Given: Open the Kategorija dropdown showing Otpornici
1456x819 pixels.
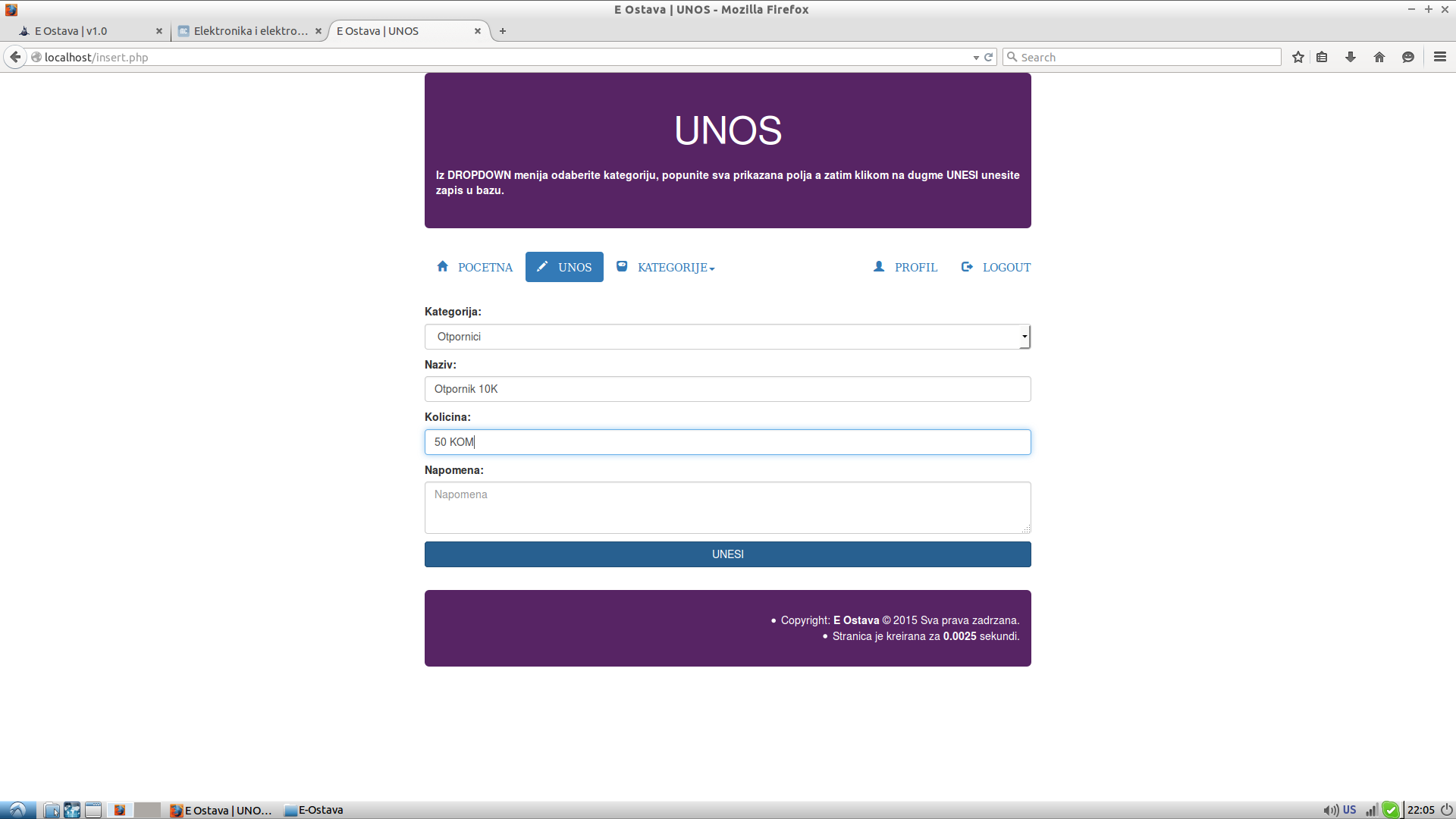Looking at the screenshot, I should click(x=727, y=337).
